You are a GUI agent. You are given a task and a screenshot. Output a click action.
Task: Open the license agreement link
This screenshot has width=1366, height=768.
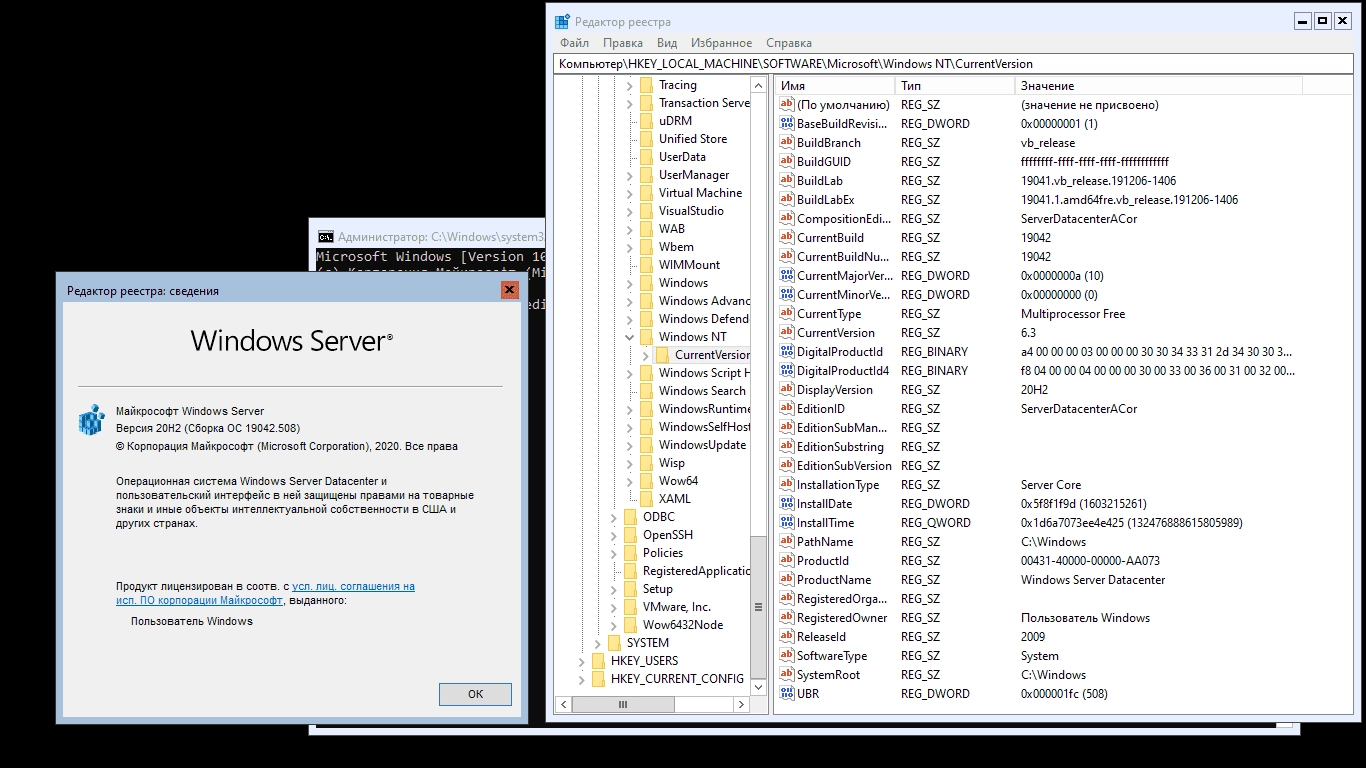(x=265, y=593)
